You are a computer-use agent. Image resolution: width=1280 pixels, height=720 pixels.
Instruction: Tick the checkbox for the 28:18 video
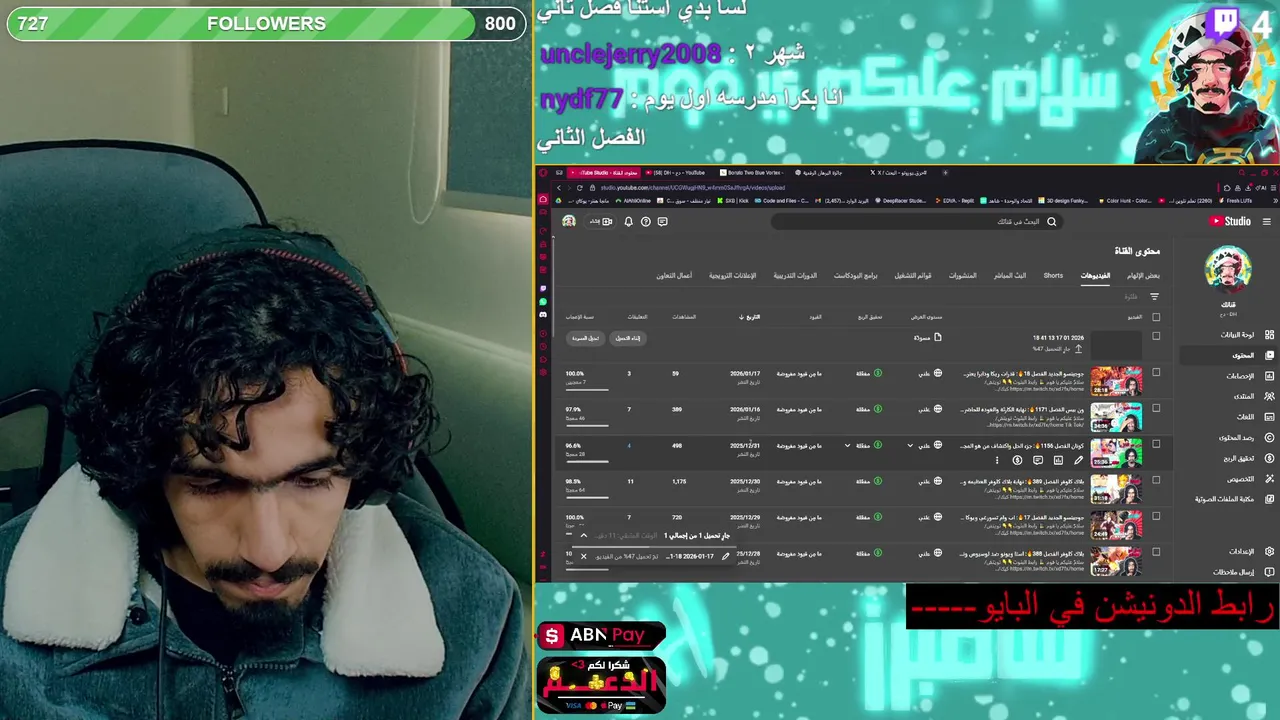point(1156,373)
